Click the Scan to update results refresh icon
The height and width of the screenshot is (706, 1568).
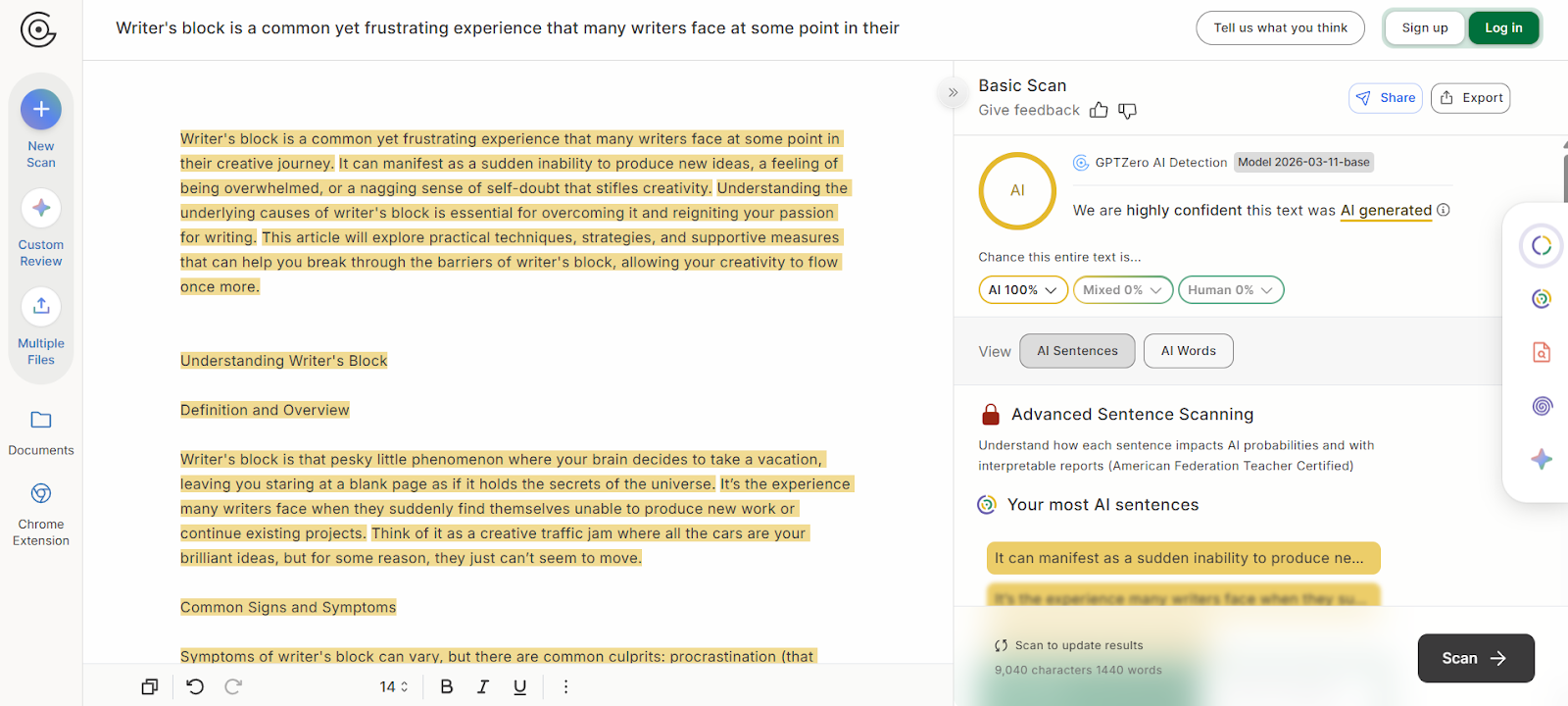click(x=1001, y=645)
